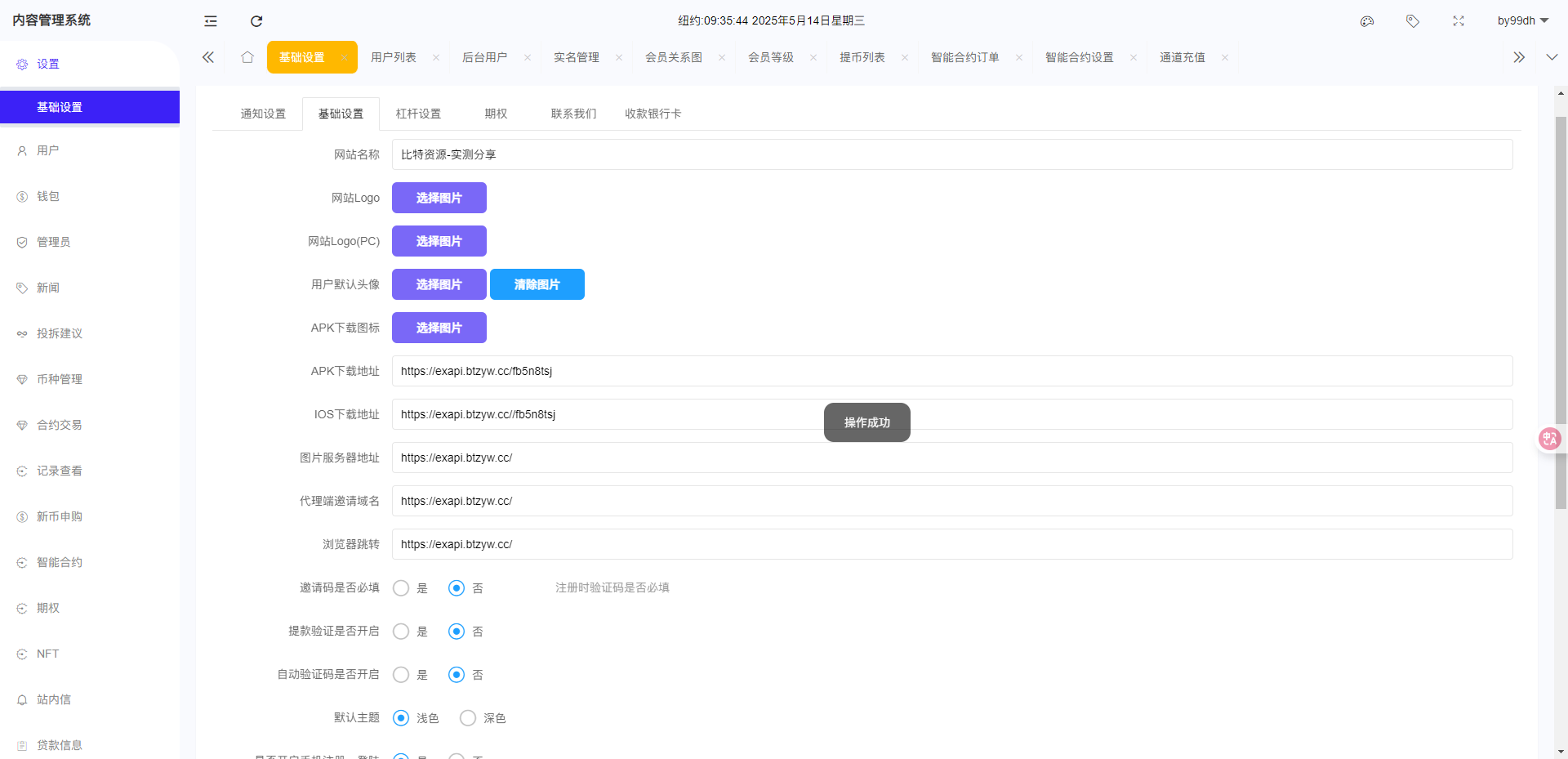The width and height of the screenshot is (1568, 759).
Task: Open the theme palette icon near top right
Action: click(1367, 21)
